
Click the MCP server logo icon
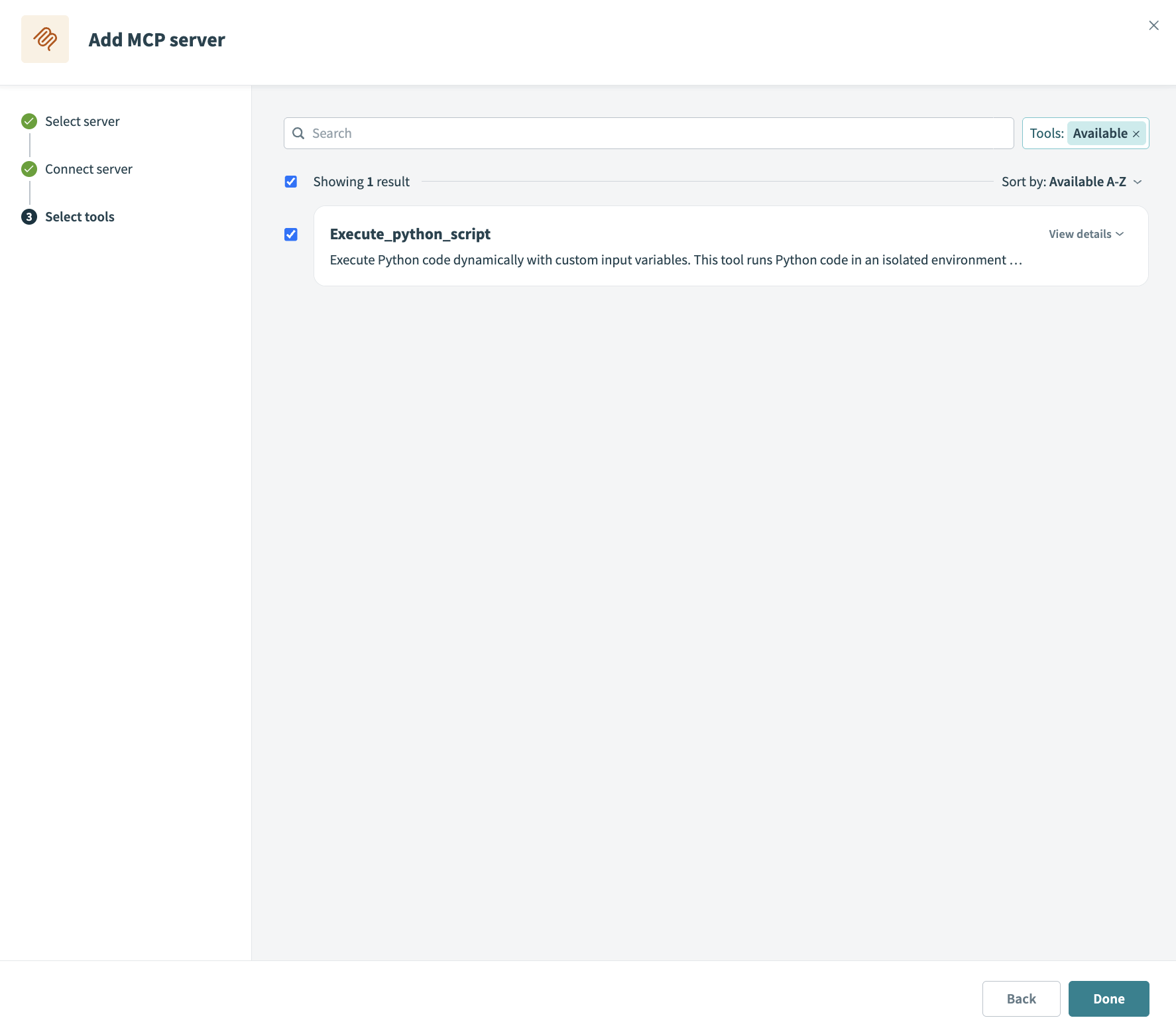[44, 38]
